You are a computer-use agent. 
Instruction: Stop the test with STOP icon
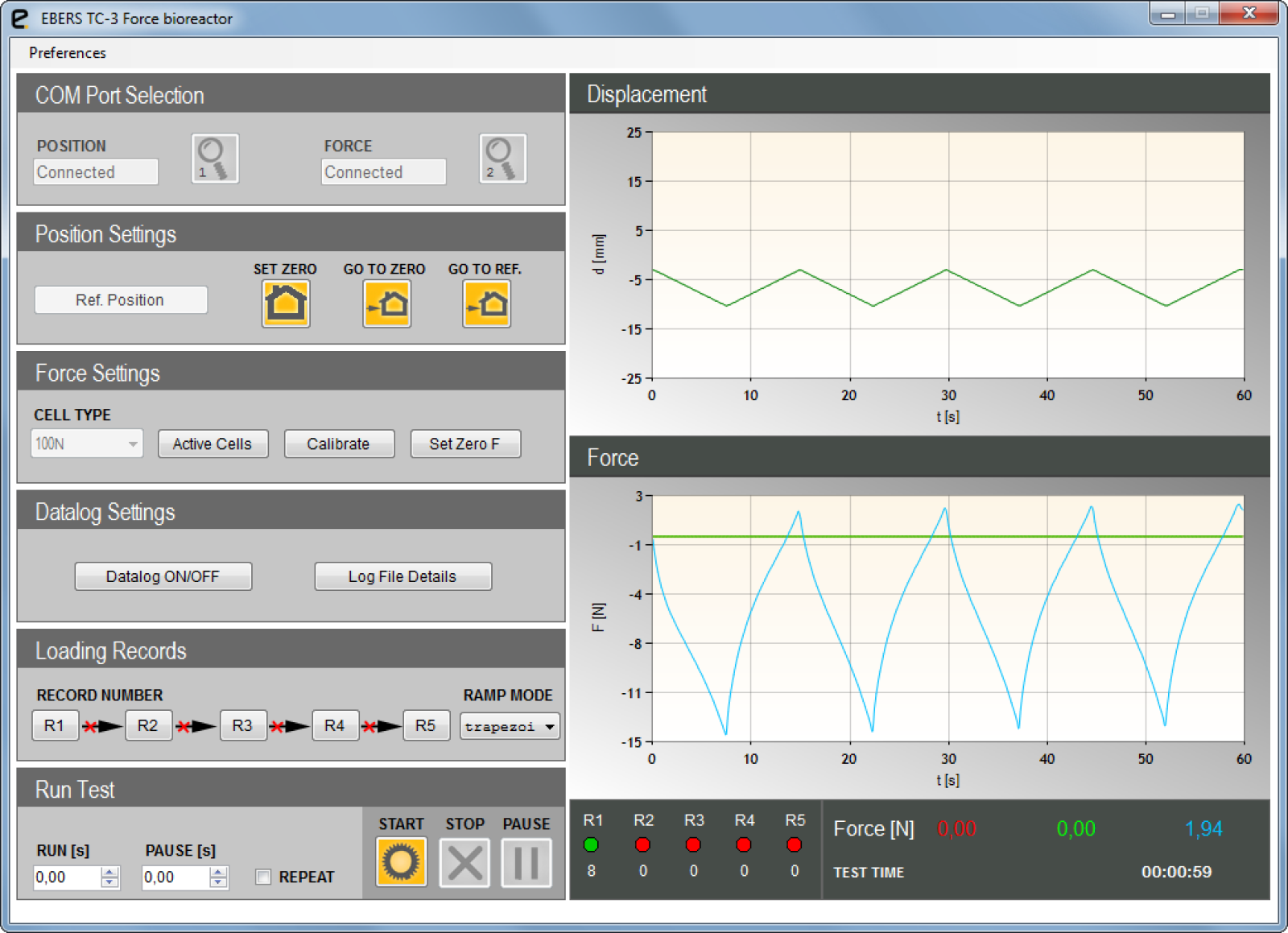point(464,862)
